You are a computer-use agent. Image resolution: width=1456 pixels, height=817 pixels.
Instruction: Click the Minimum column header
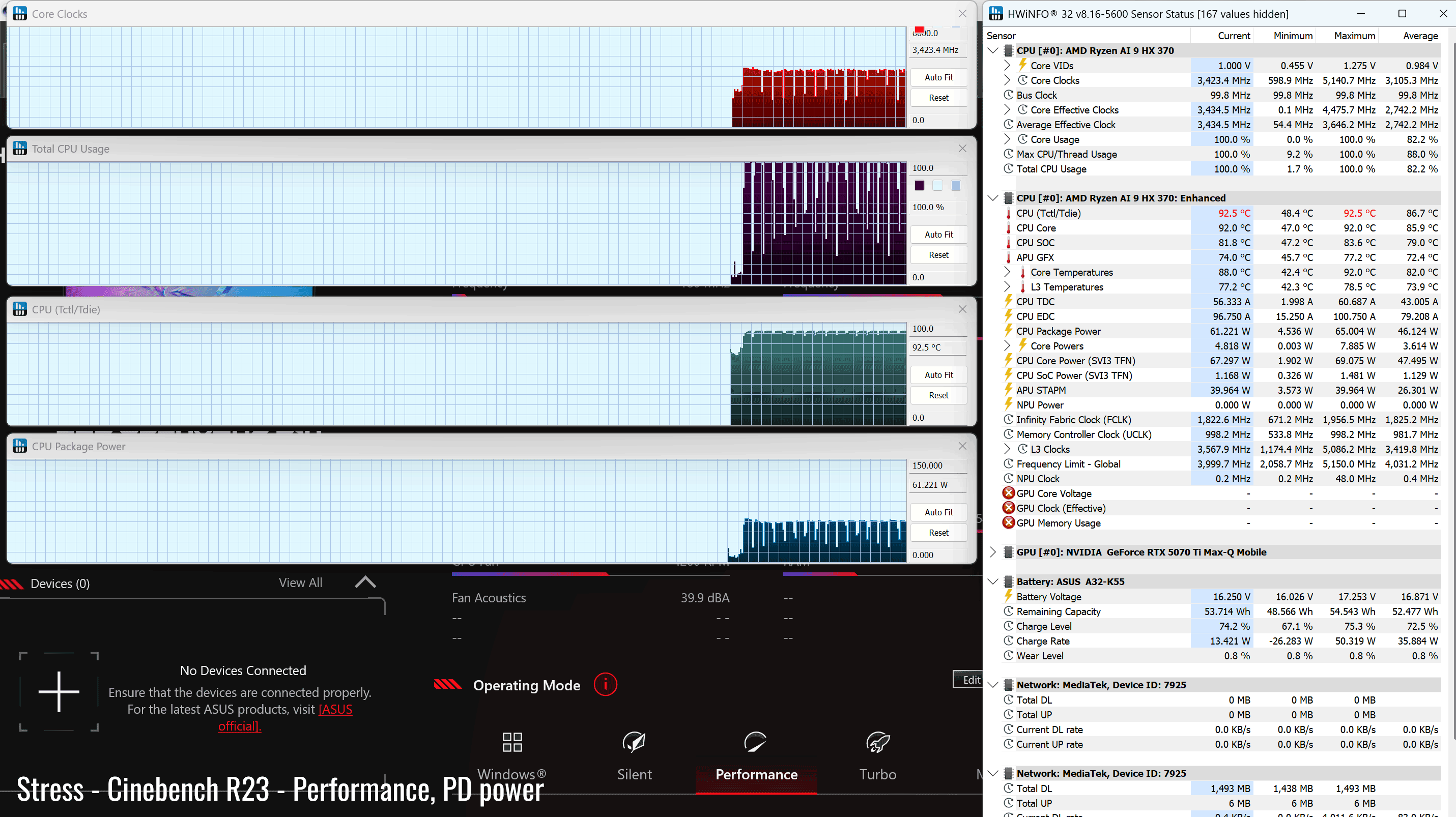[1293, 36]
